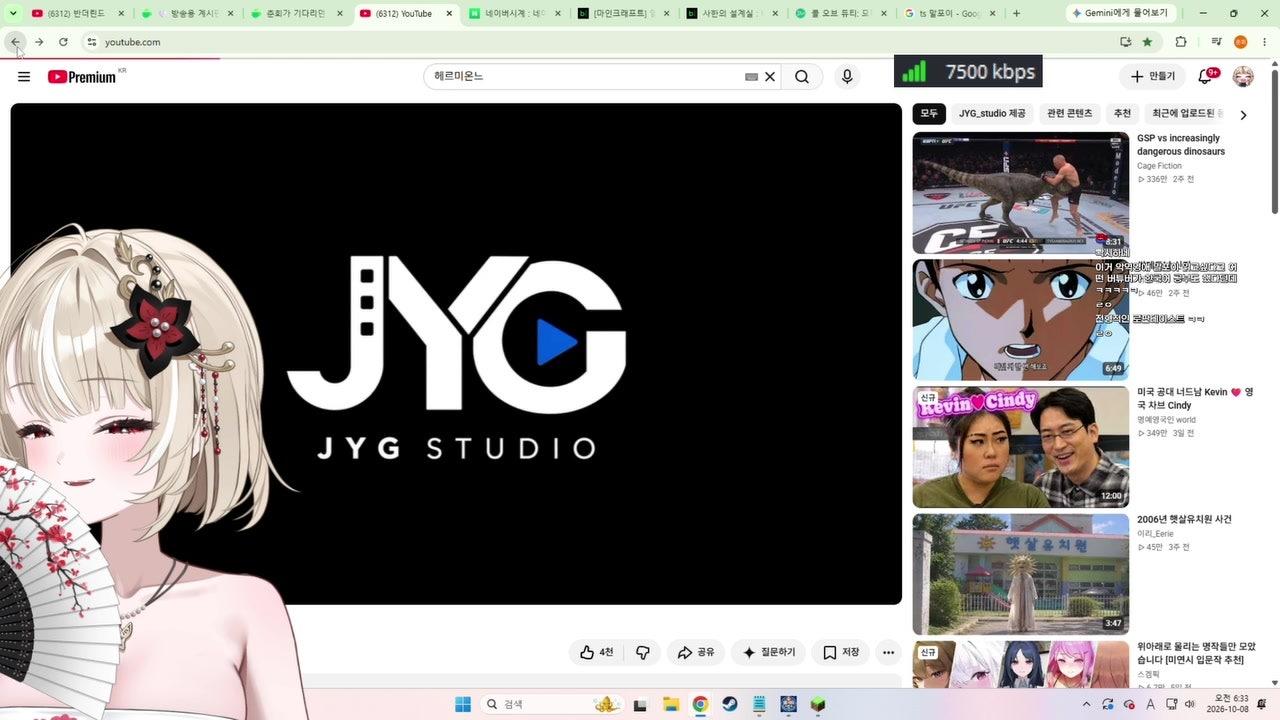
Task: Open Steam from the taskbar
Action: tap(730, 704)
